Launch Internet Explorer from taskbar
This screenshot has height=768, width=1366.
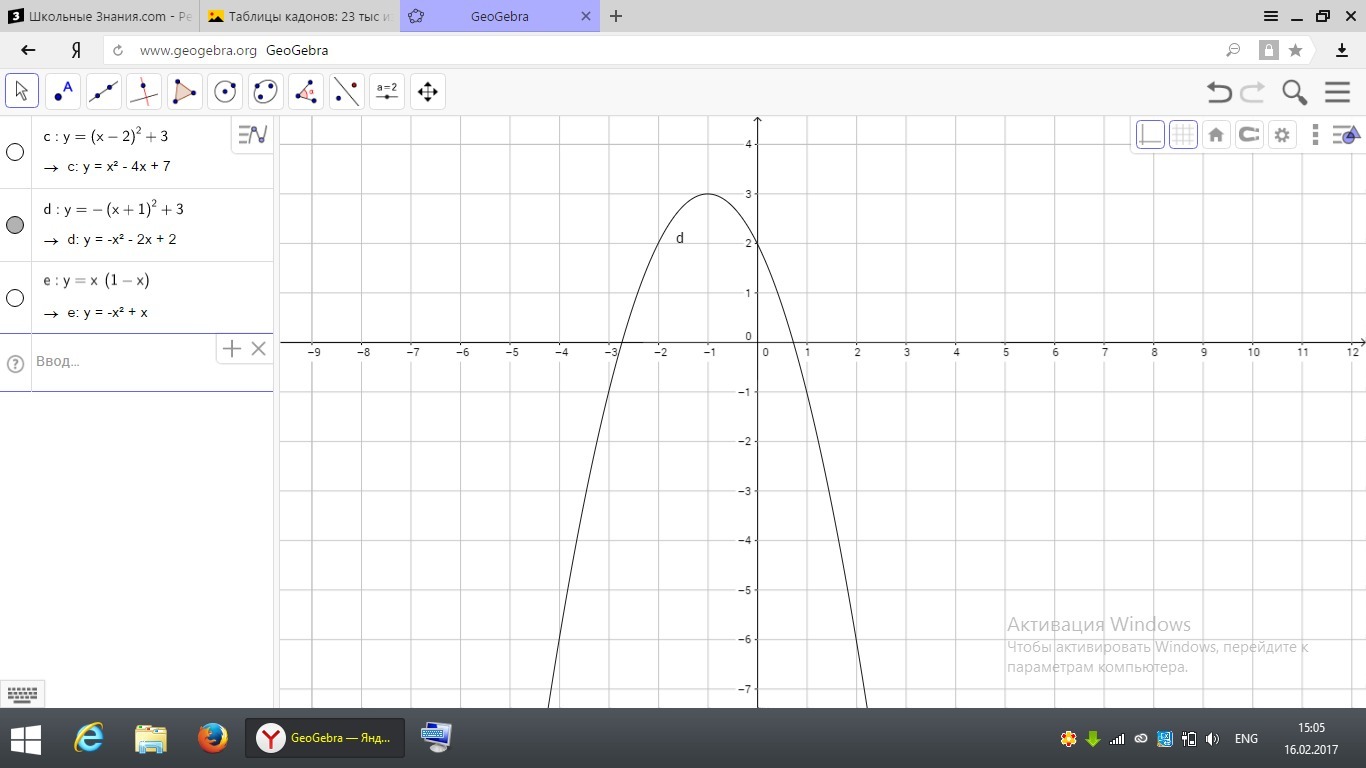89,739
